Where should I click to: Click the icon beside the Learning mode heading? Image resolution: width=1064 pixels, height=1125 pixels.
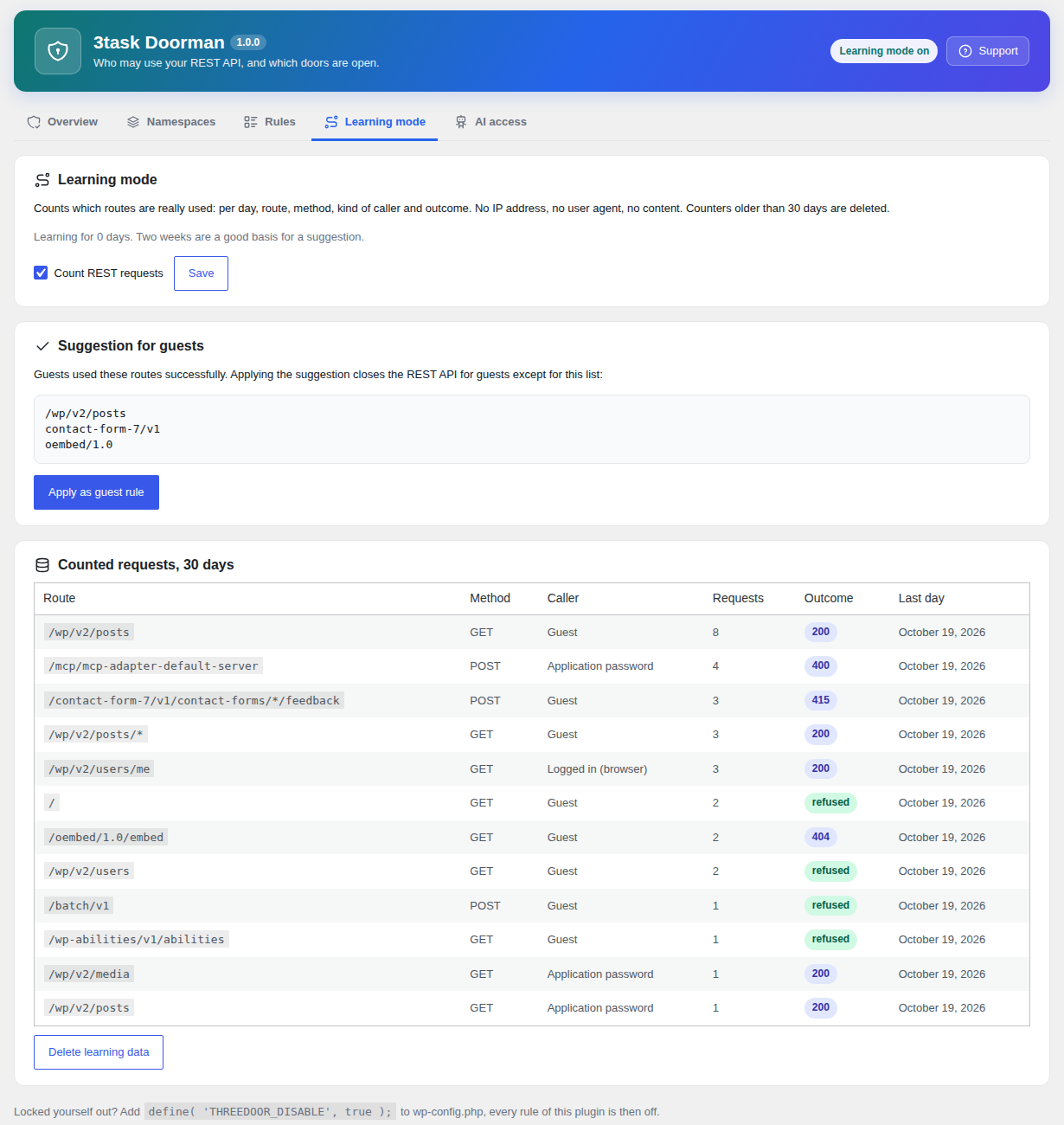[42, 180]
